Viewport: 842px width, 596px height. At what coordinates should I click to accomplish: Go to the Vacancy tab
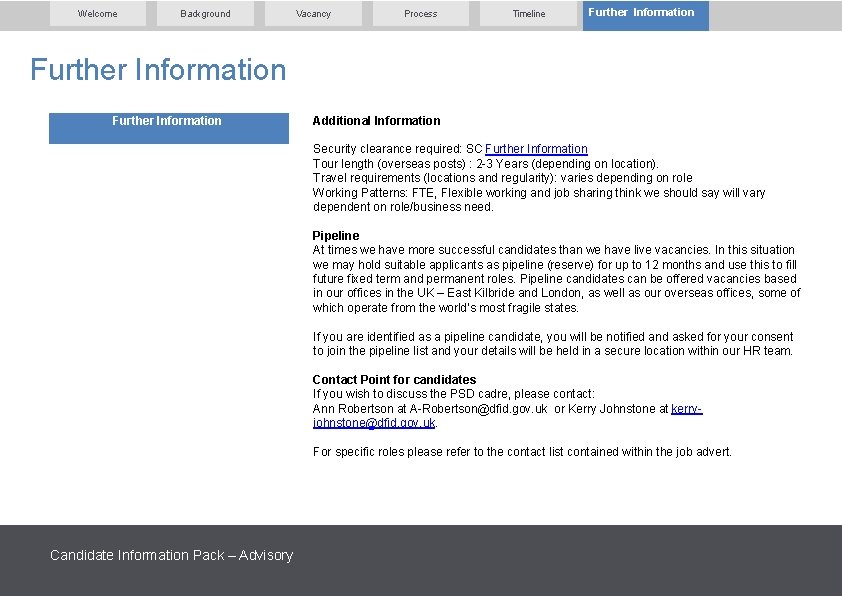[313, 13]
